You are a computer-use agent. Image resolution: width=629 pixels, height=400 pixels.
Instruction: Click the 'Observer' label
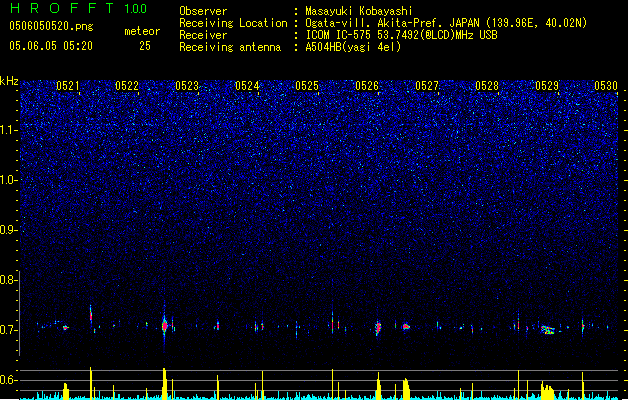203,11
